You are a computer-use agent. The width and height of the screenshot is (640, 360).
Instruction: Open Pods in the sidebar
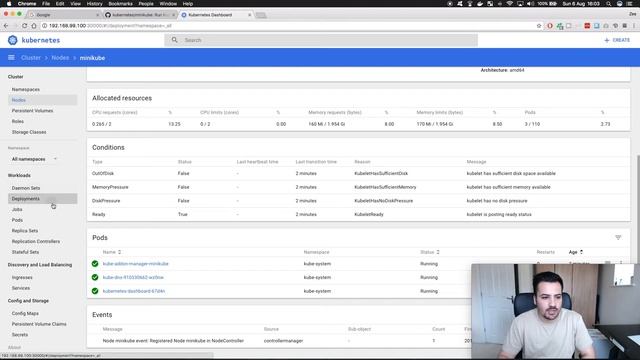click(x=17, y=220)
